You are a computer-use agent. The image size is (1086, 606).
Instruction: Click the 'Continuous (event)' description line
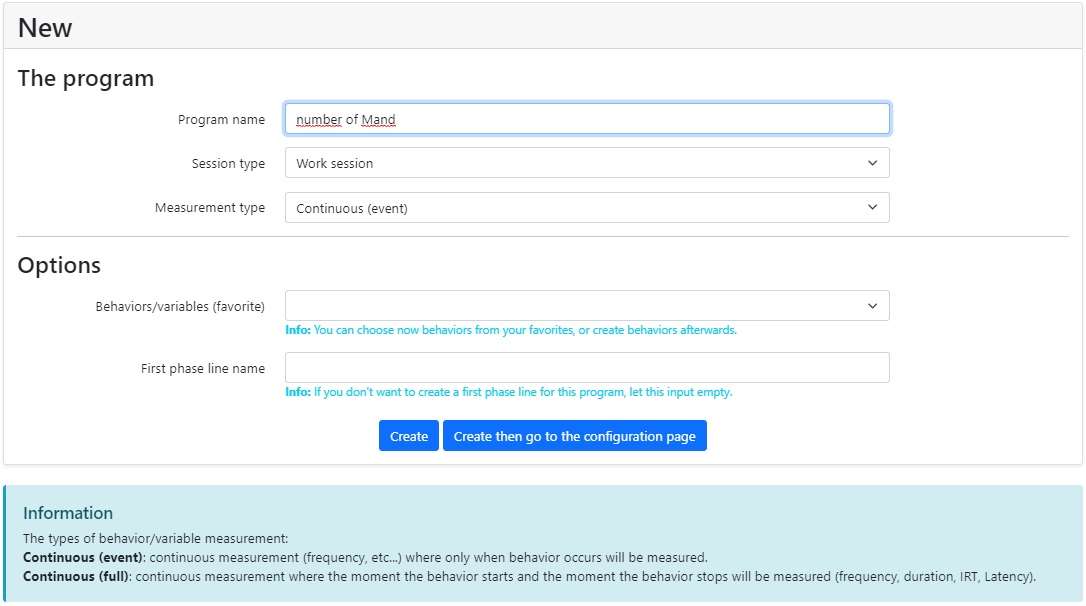click(x=365, y=558)
